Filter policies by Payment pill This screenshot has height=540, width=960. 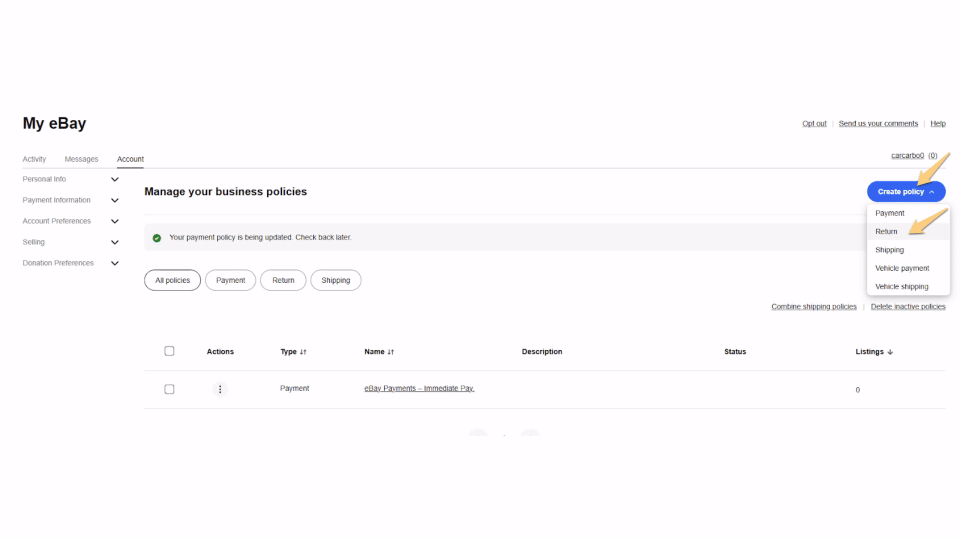coord(230,280)
